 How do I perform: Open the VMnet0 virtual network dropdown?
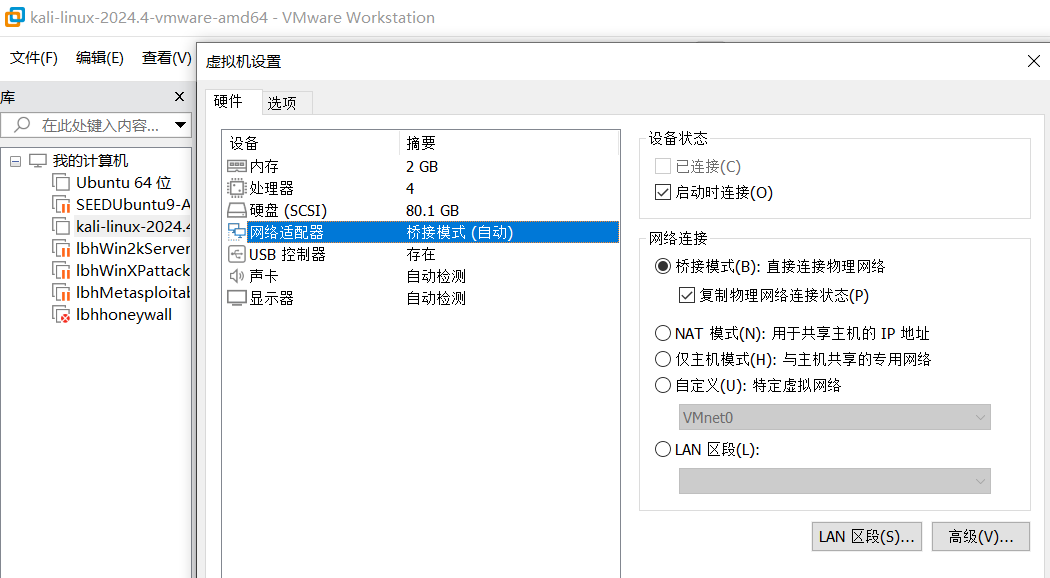[x=834, y=417]
